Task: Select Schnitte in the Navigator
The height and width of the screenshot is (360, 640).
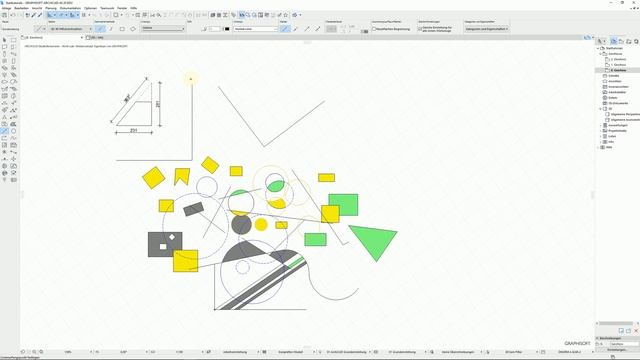Action: (613, 76)
